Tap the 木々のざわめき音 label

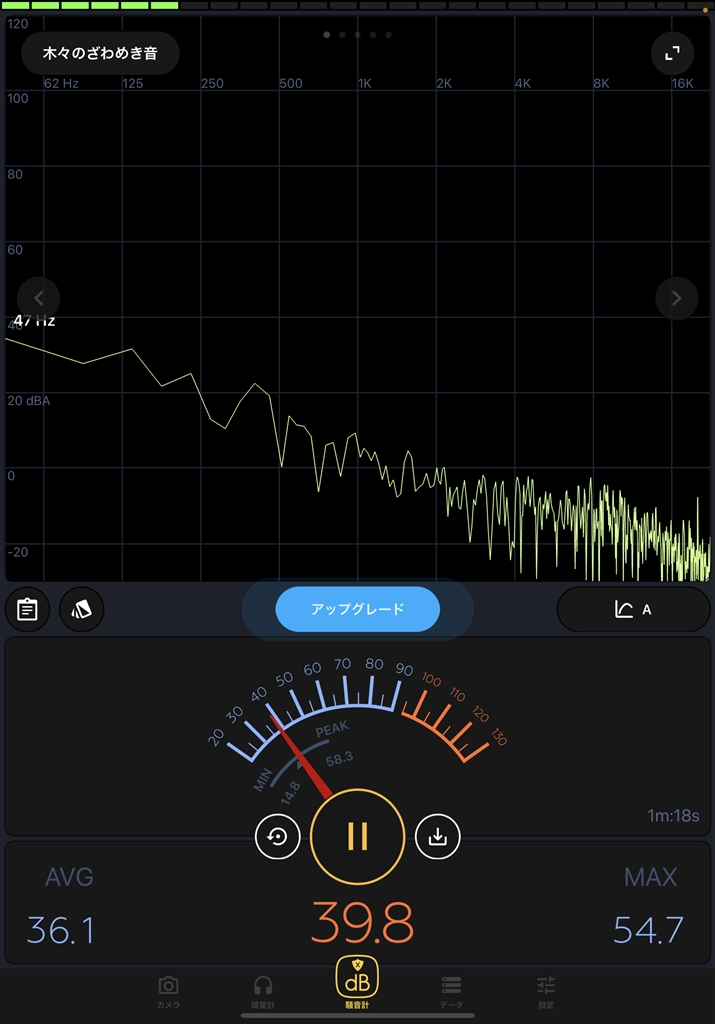pyautogui.click(x=100, y=53)
